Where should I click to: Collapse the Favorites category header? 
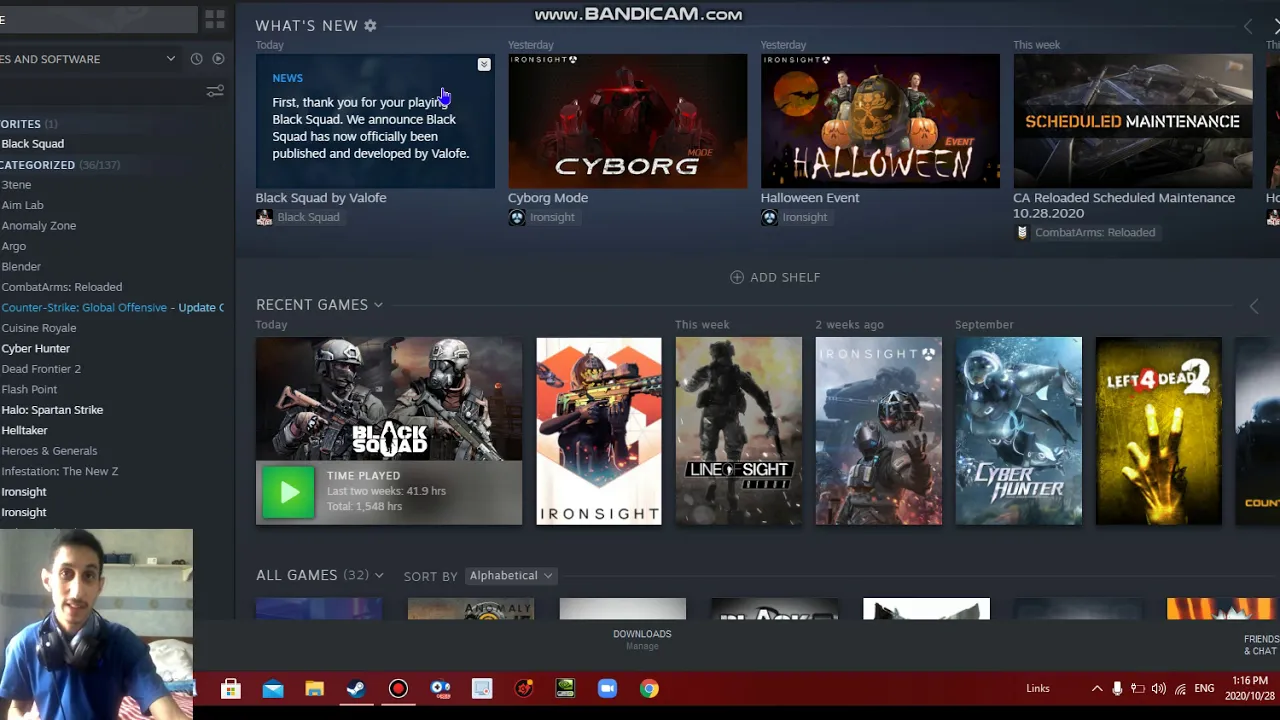tap(29, 124)
